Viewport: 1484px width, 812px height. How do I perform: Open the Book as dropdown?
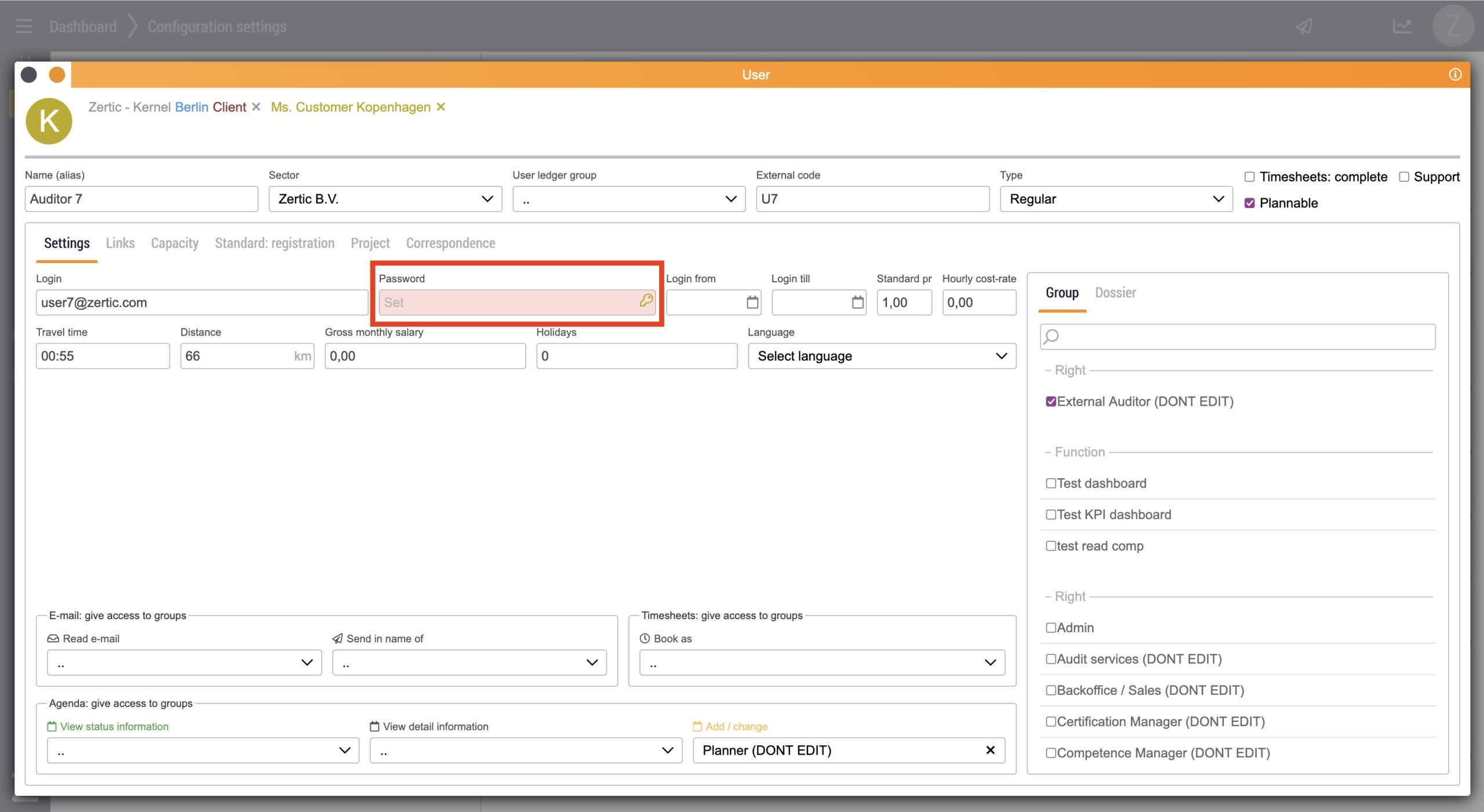pos(821,662)
